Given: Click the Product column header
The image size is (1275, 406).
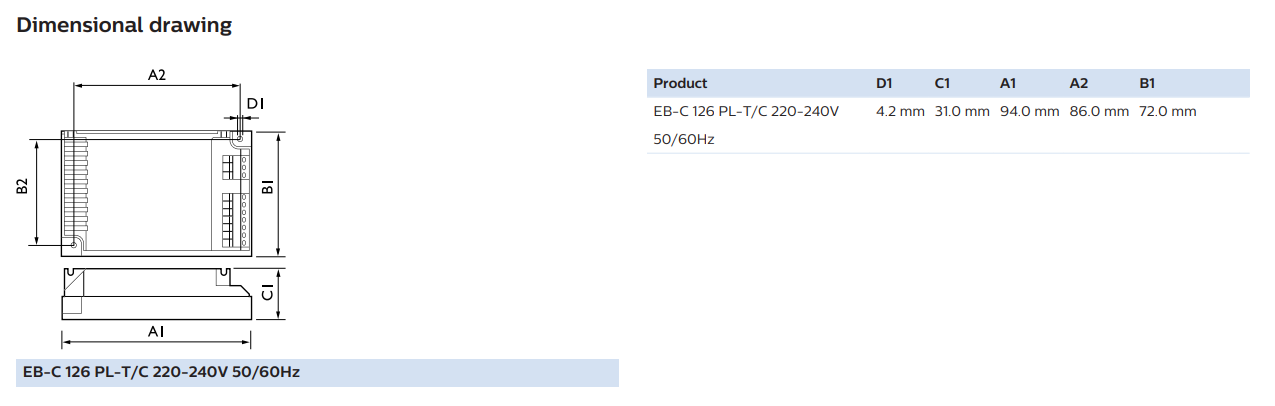Looking at the screenshot, I should click(680, 83).
